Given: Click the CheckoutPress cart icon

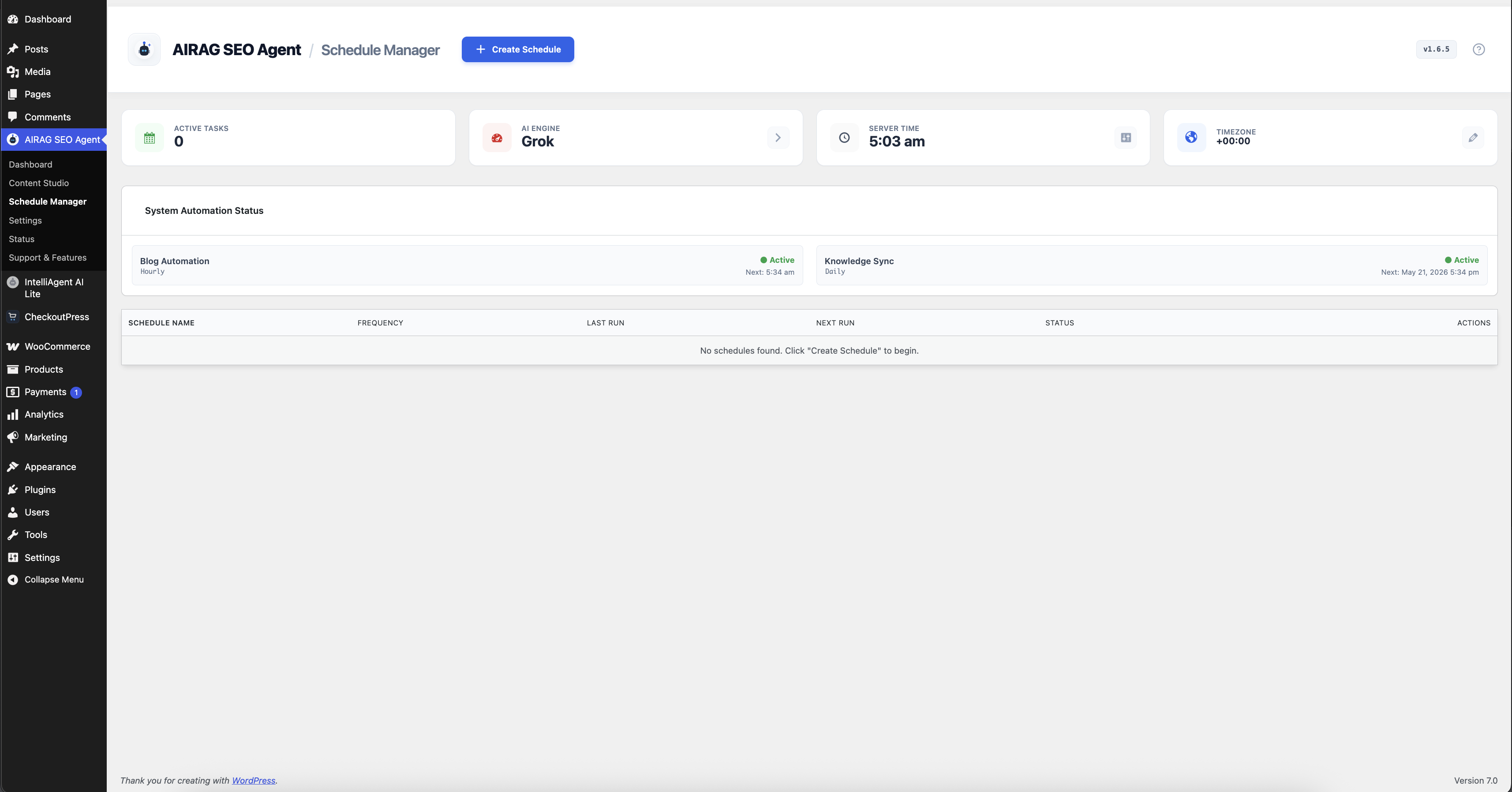Looking at the screenshot, I should 13,317.
